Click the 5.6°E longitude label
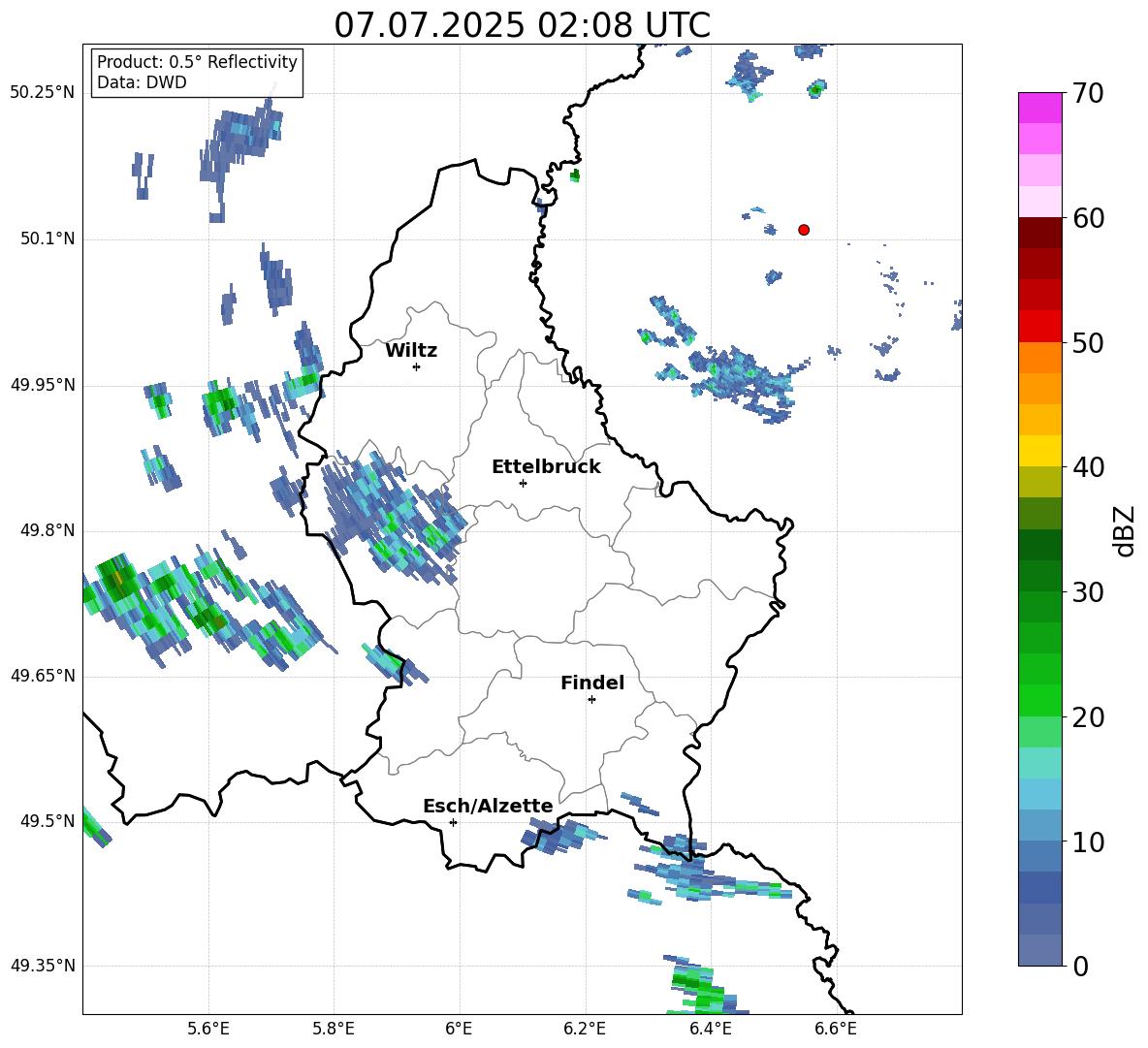The image size is (1148, 1048). coord(208,1029)
